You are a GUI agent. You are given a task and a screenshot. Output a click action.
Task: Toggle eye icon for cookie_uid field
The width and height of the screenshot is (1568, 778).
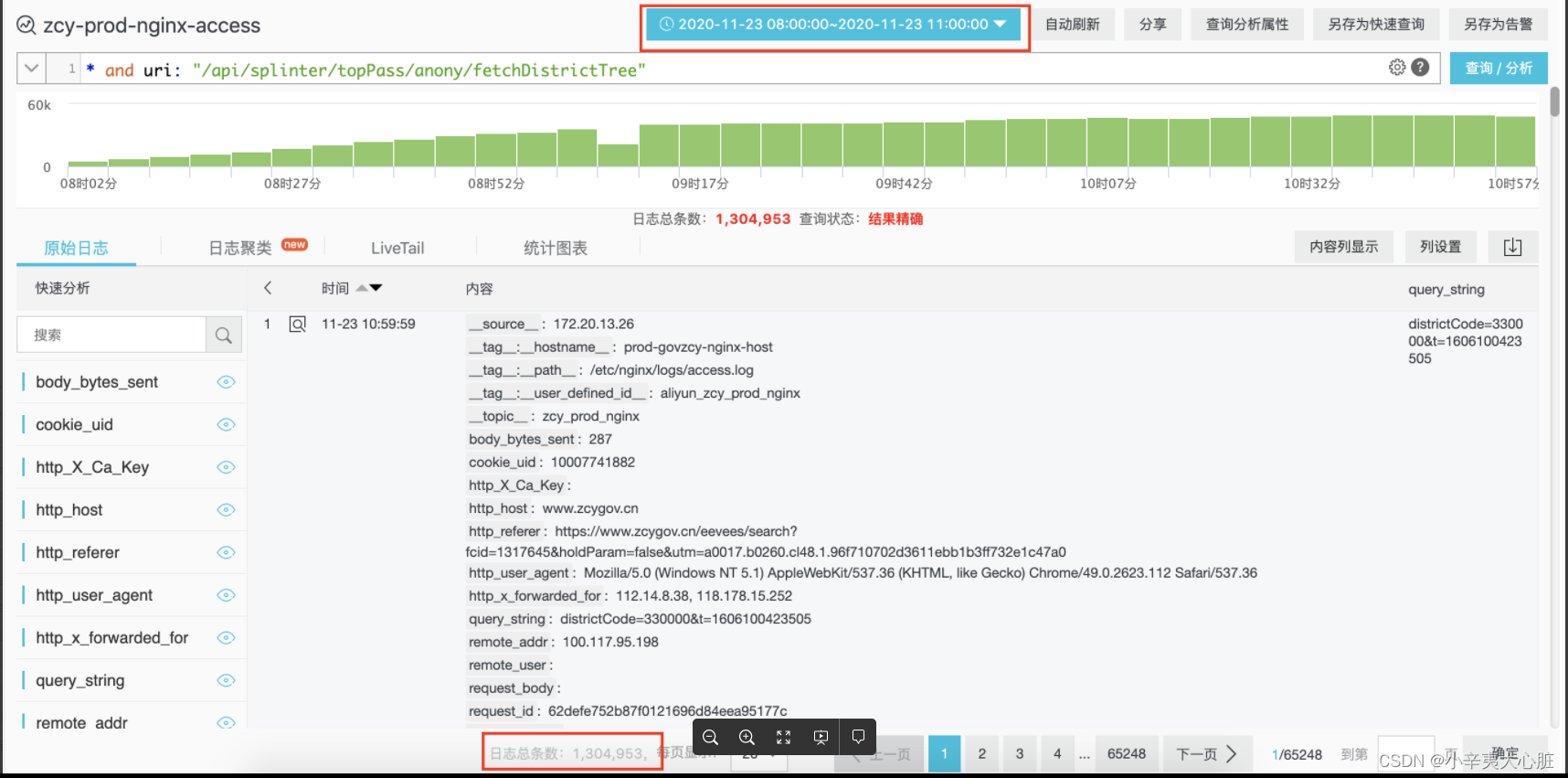point(226,424)
